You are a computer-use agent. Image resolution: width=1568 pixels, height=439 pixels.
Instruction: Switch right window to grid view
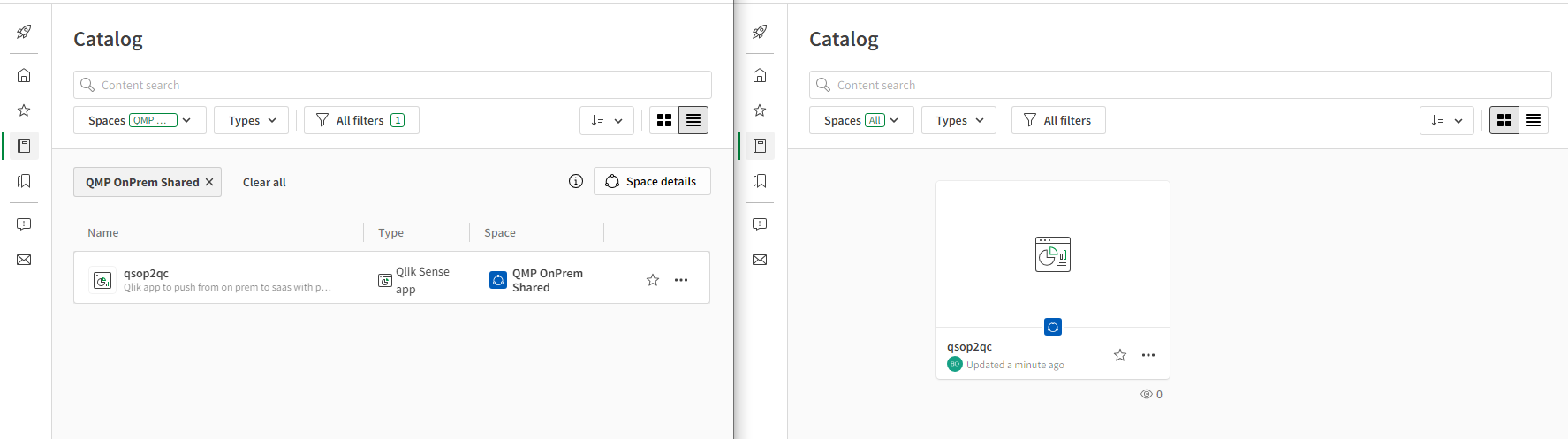pos(1504,120)
